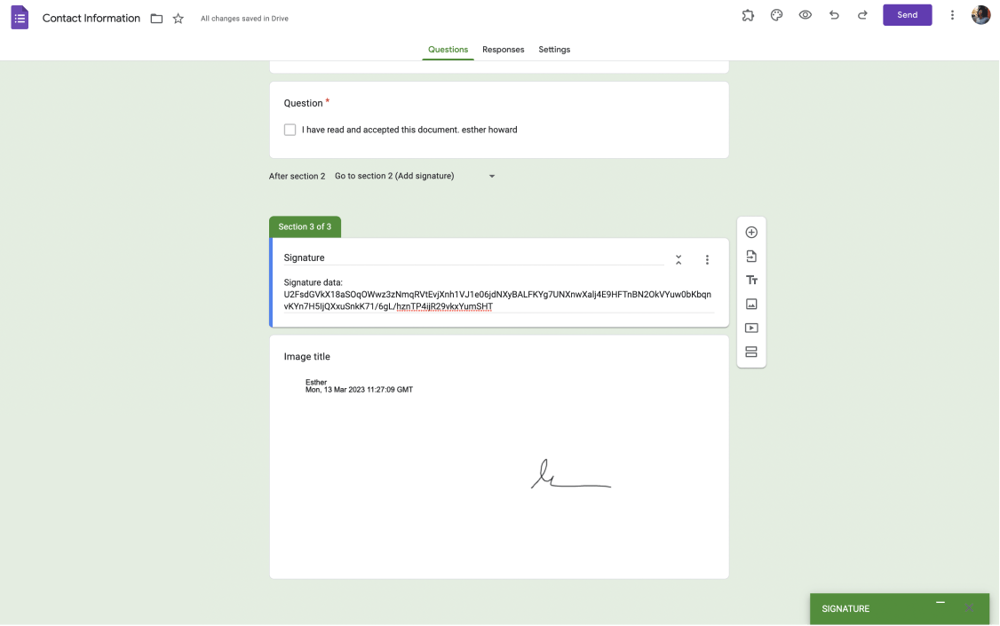Click the Add image icon in side toolbar
This screenshot has height=626, width=1000.
coord(751,304)
